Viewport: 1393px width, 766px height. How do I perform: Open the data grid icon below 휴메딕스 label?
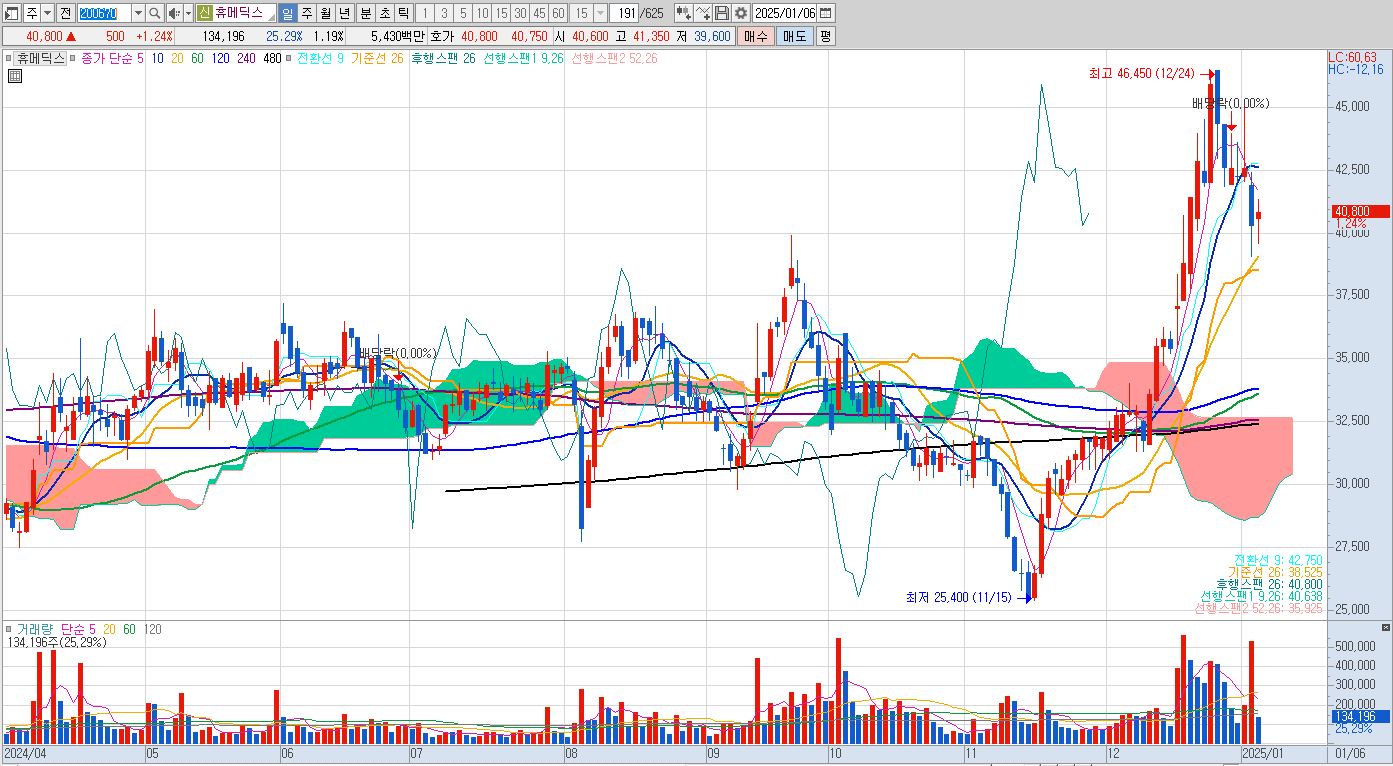coord(15,74)
